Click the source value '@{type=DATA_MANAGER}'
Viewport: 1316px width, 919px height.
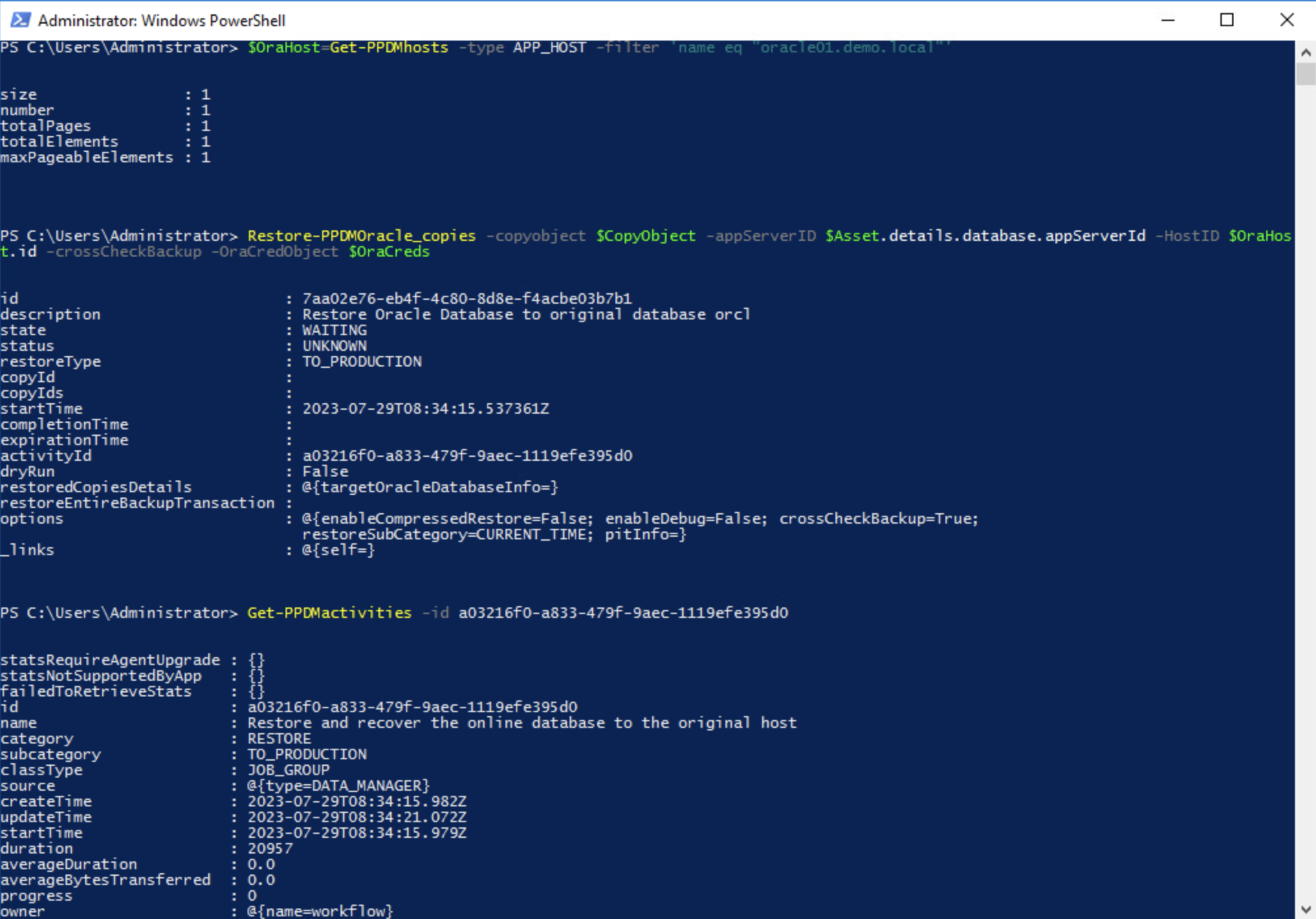[x=338, y=785]
